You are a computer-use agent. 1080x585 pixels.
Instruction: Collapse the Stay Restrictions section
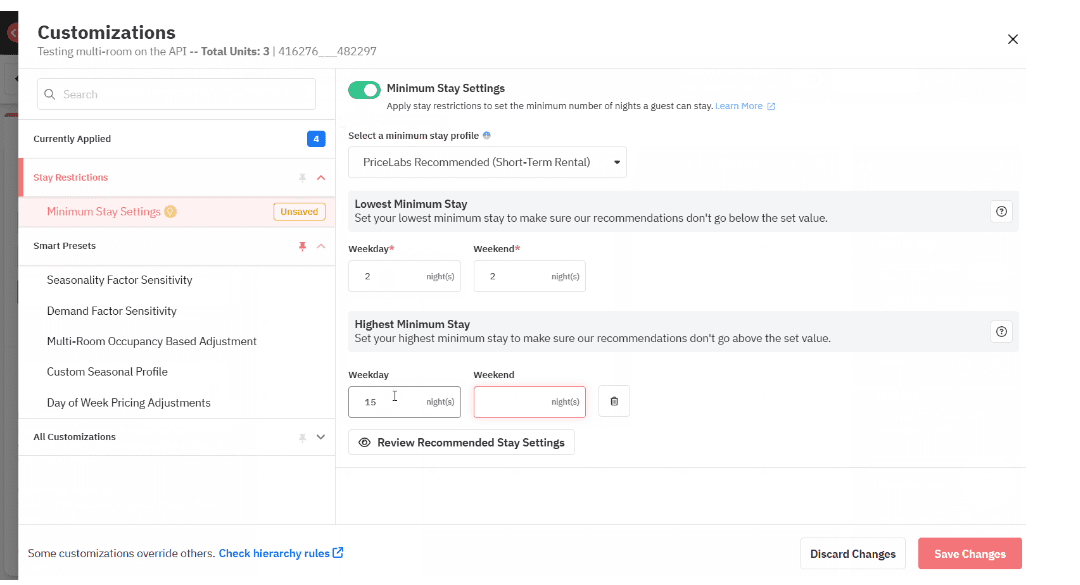point(321,178)
